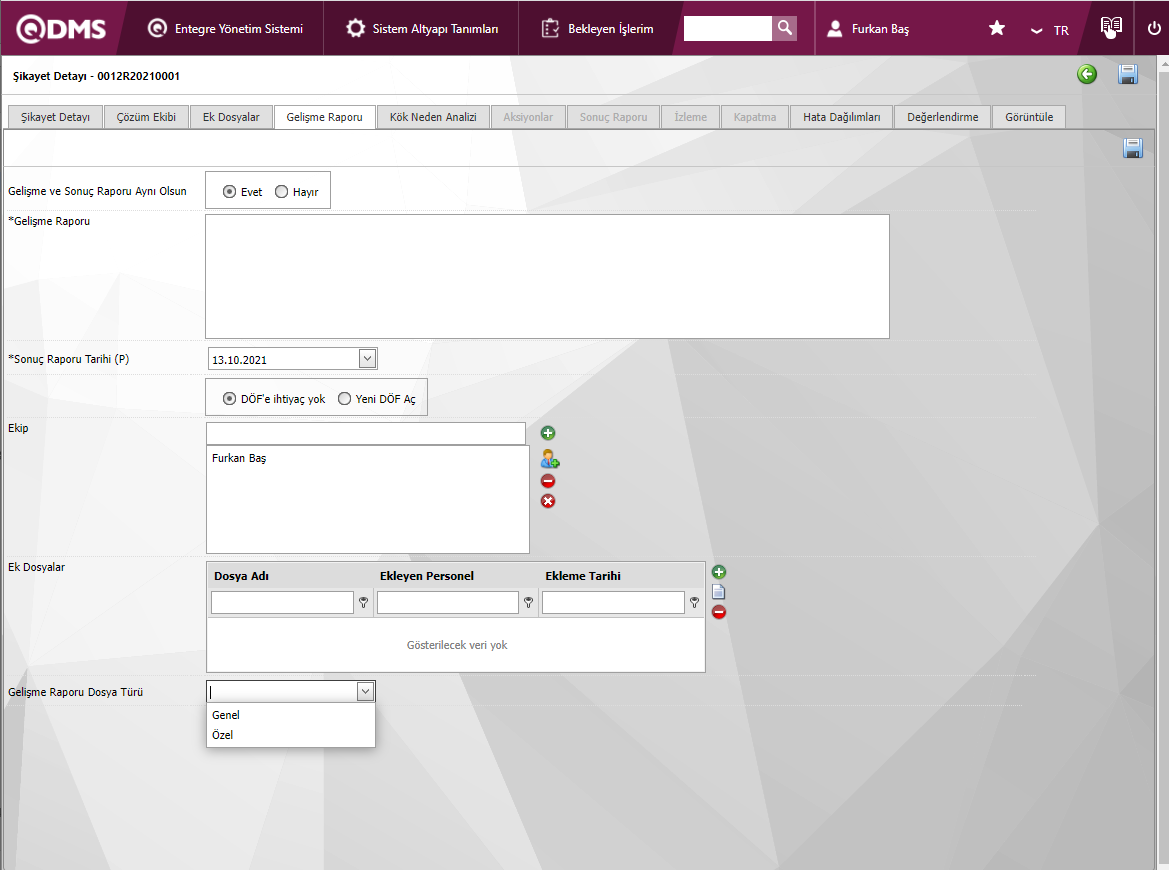This screenshot has height=870, width=1169.
Task: Open Entegre Yönetim Sistemi menu
Action: [225, 28]
